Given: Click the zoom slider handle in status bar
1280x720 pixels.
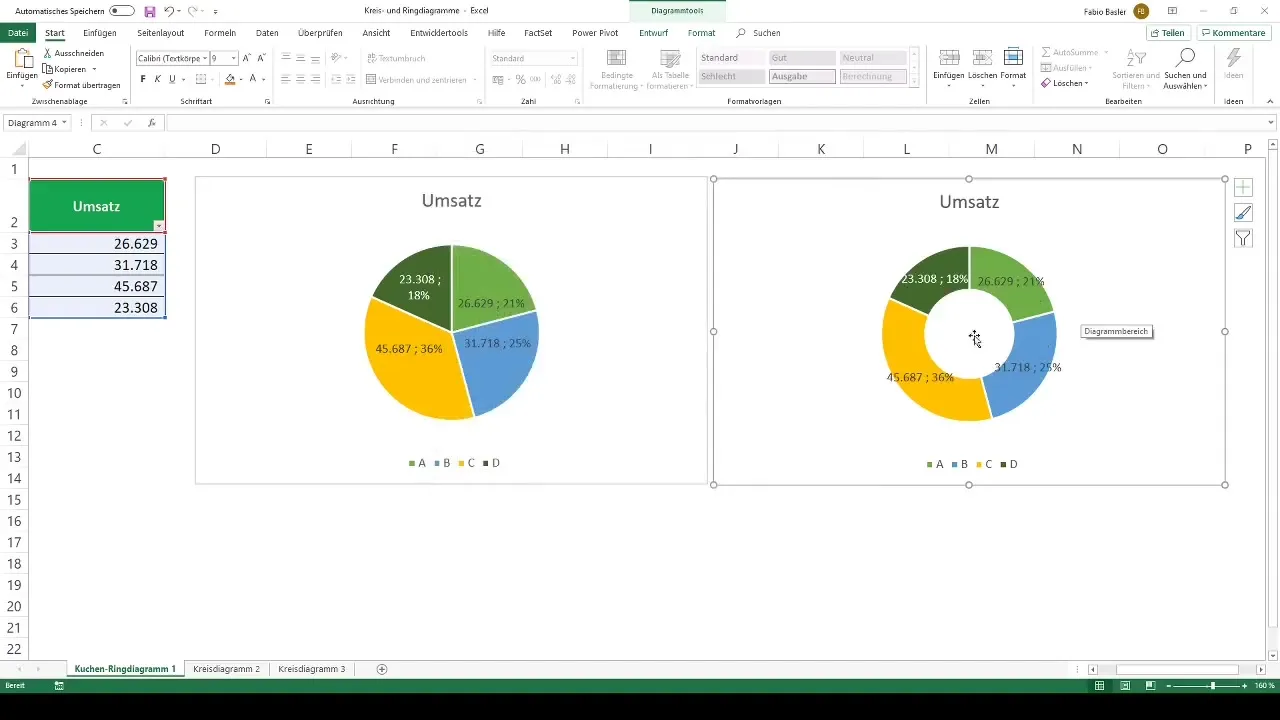Looking at the screenshot, I should pos(1213,686).
